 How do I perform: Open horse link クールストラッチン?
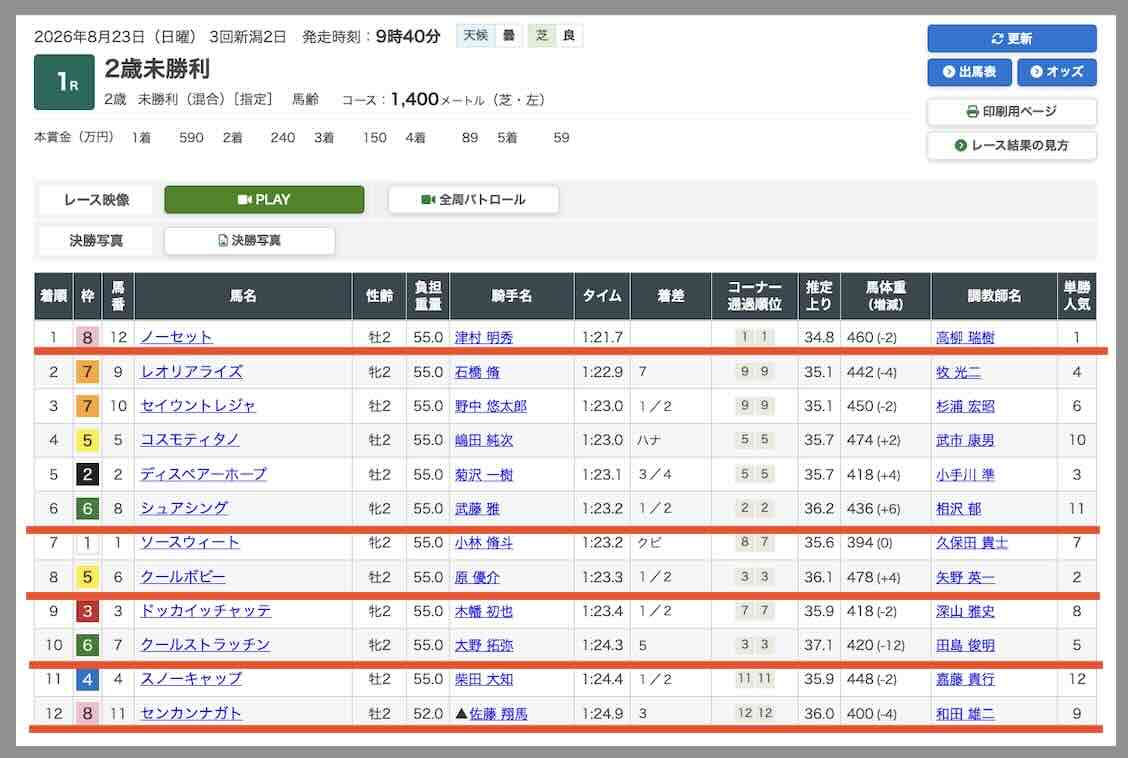click(x=205, y=644)
